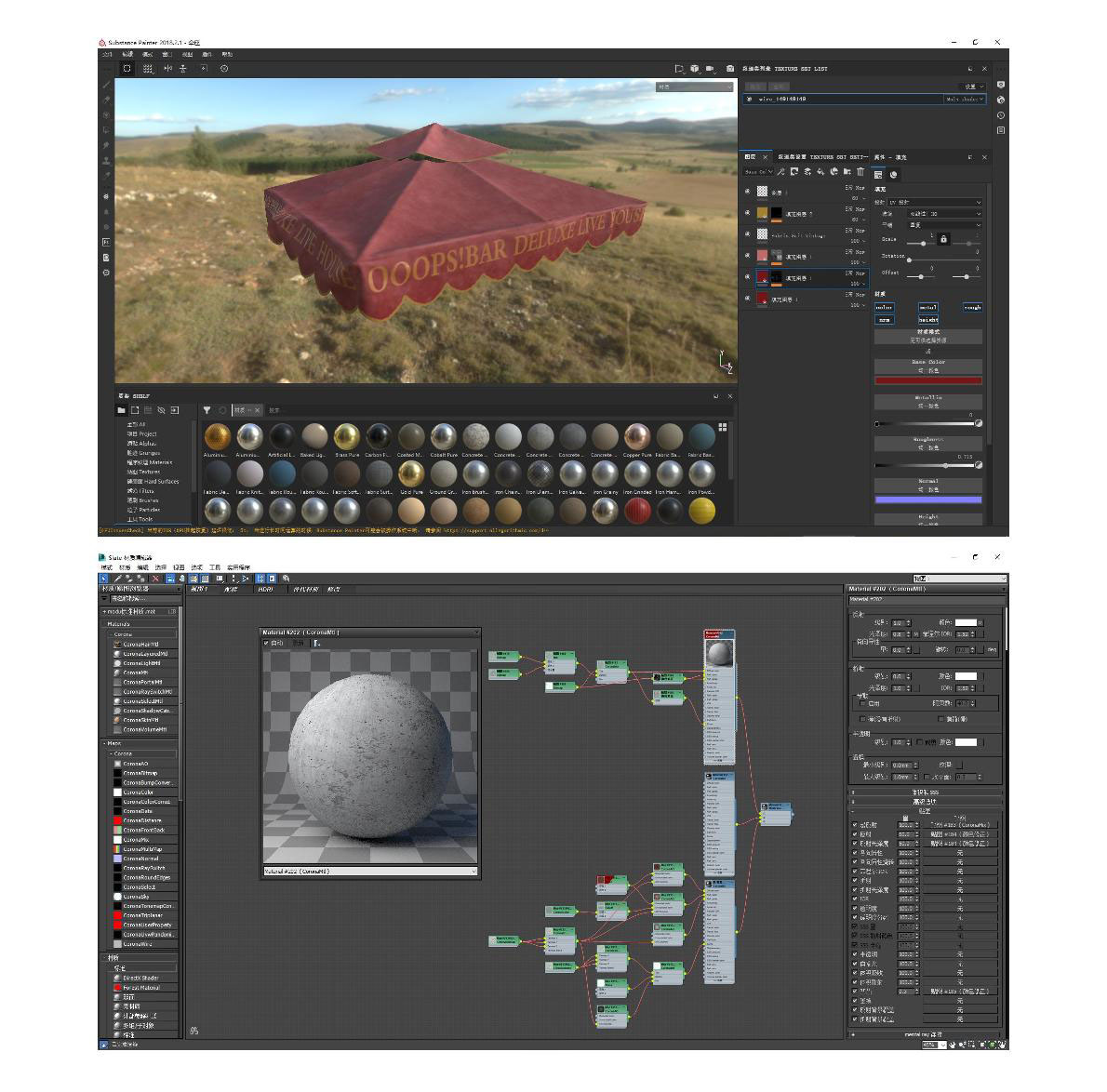
Task: Click the rough channel button
Action: tap(972, 308)
